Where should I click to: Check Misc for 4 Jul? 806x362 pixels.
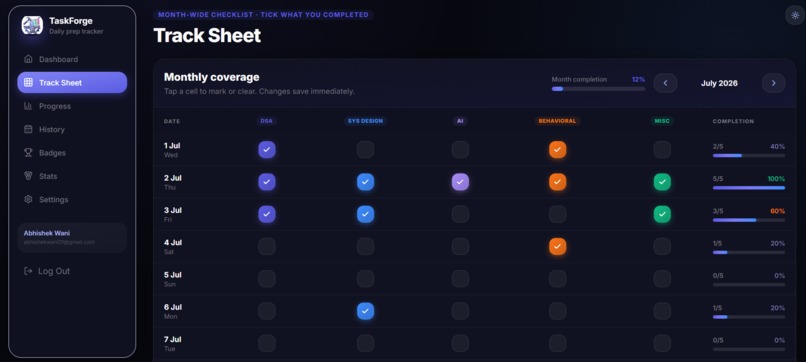point(662,246)
